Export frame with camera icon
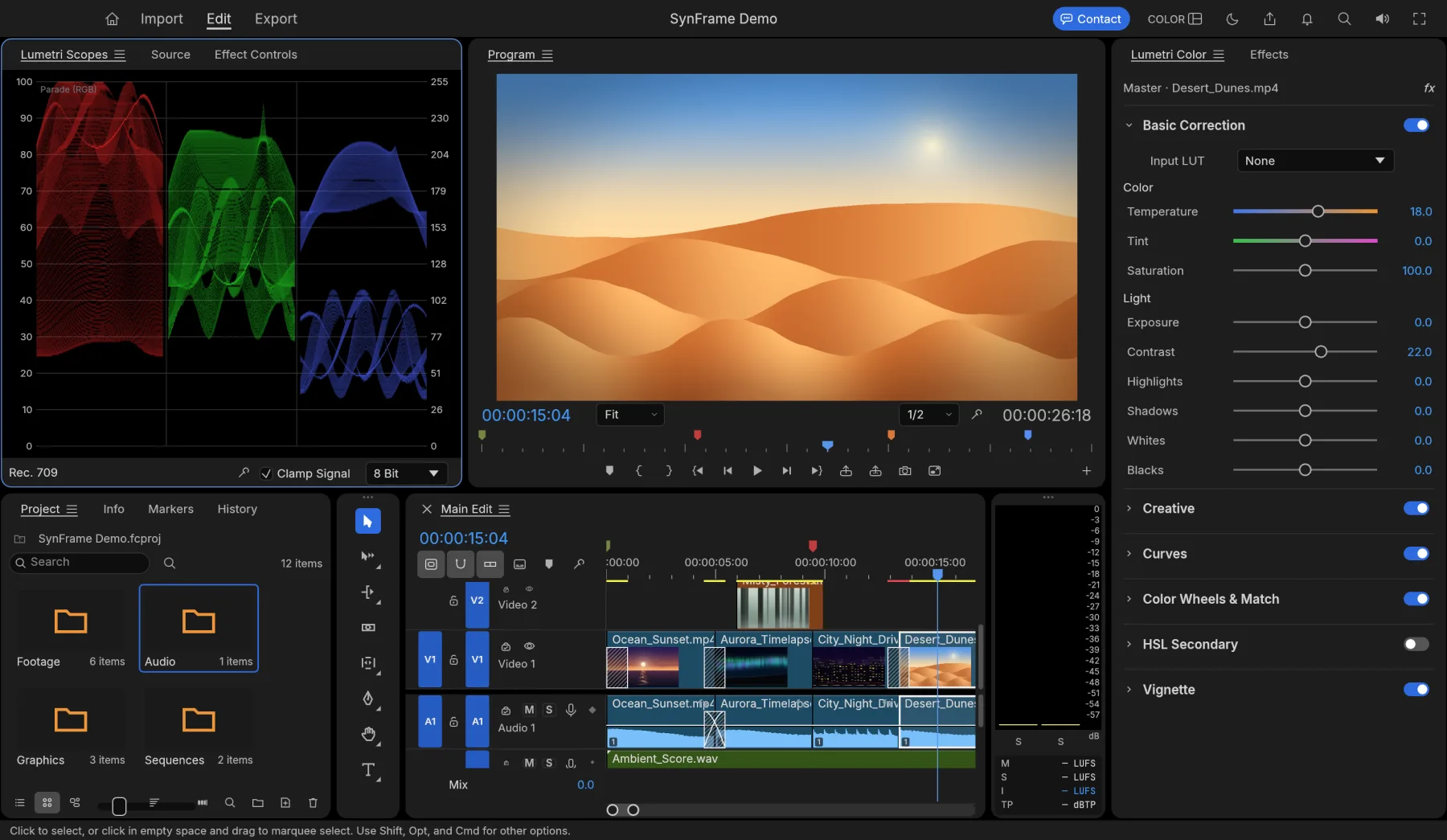The height and width of the screenshot is (840, 1447). pyautogui.click(x=905, y=471)
